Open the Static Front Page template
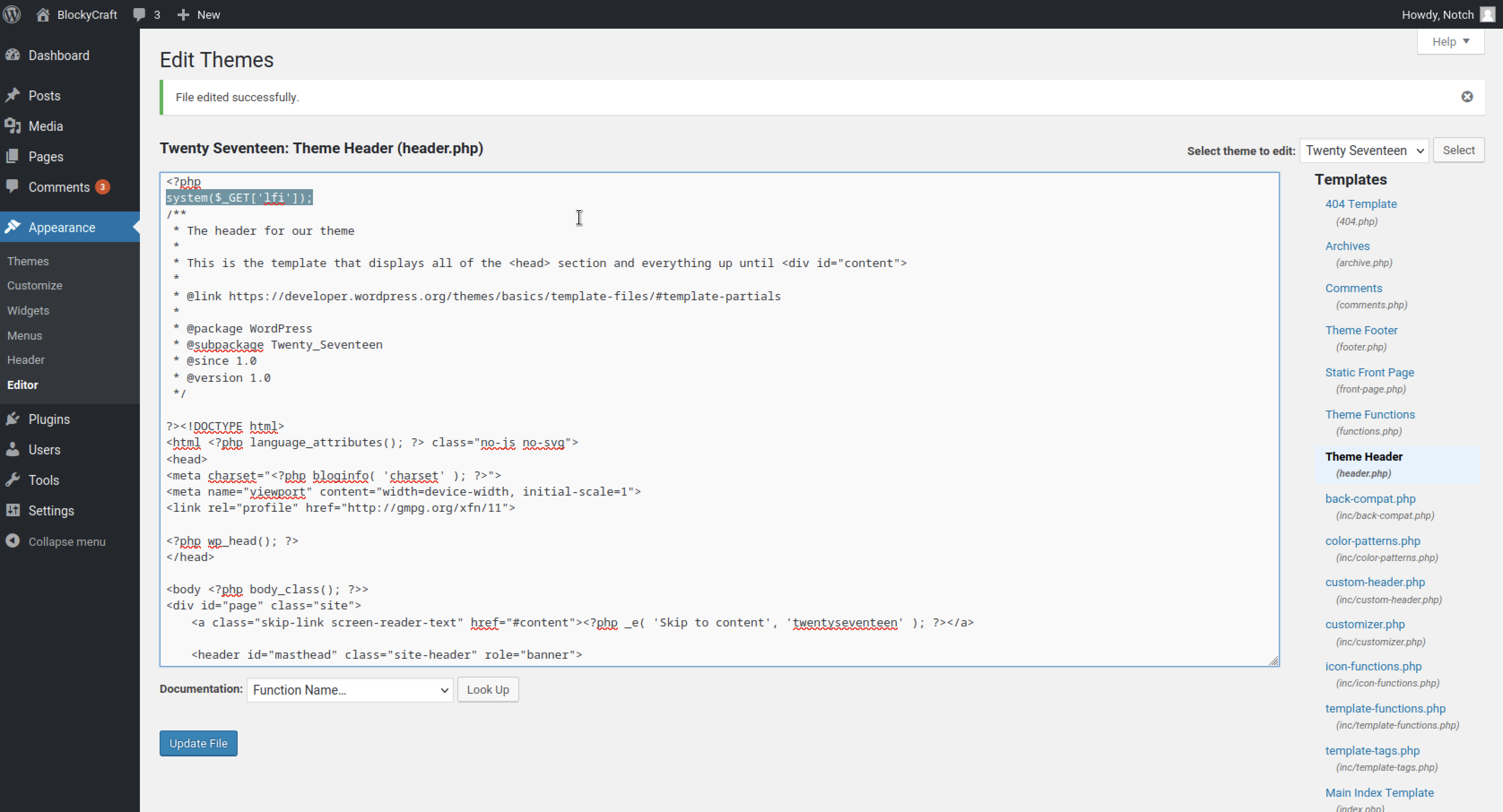This screenshot has height=812, width=1503. (1369, 372)
